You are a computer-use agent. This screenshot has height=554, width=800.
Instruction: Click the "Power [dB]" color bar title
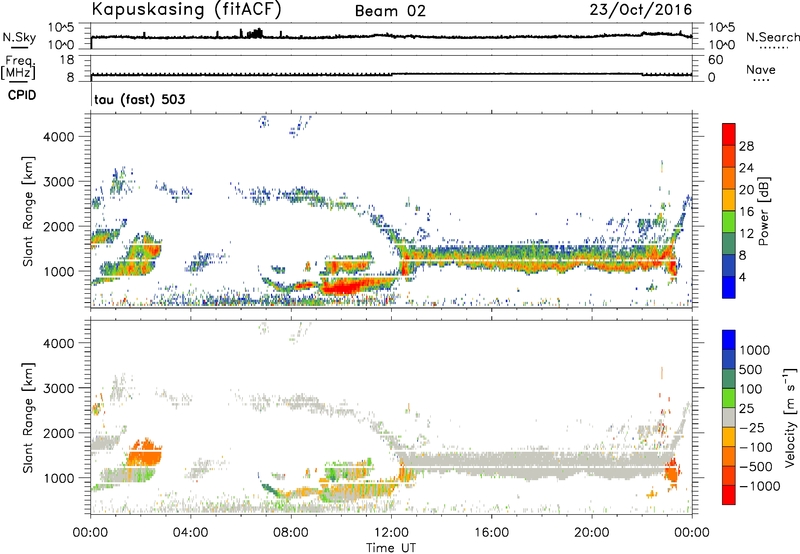[x=764, y=212]
